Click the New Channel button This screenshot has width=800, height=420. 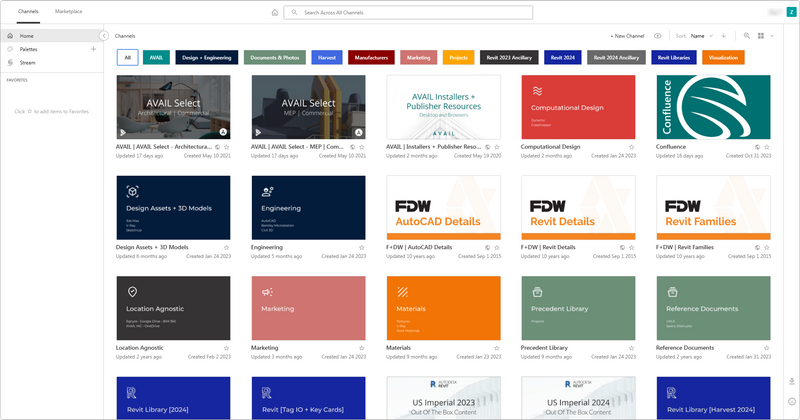click(627, 36)
